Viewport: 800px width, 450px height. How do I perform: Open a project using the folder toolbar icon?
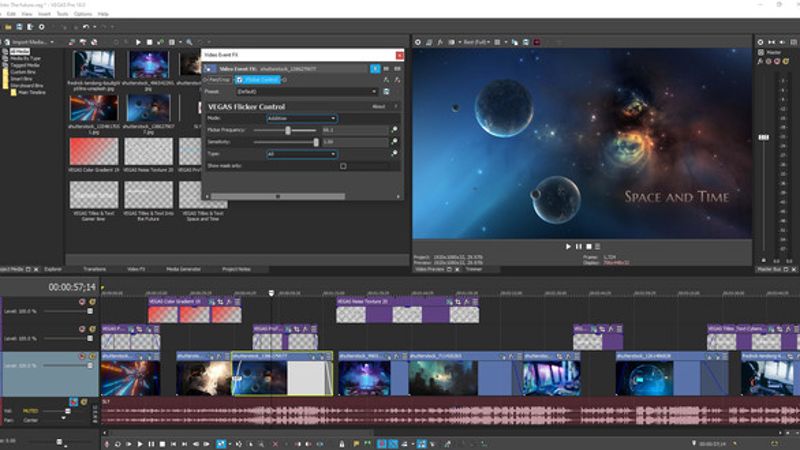pyautogui.click(x=8, y=27)
